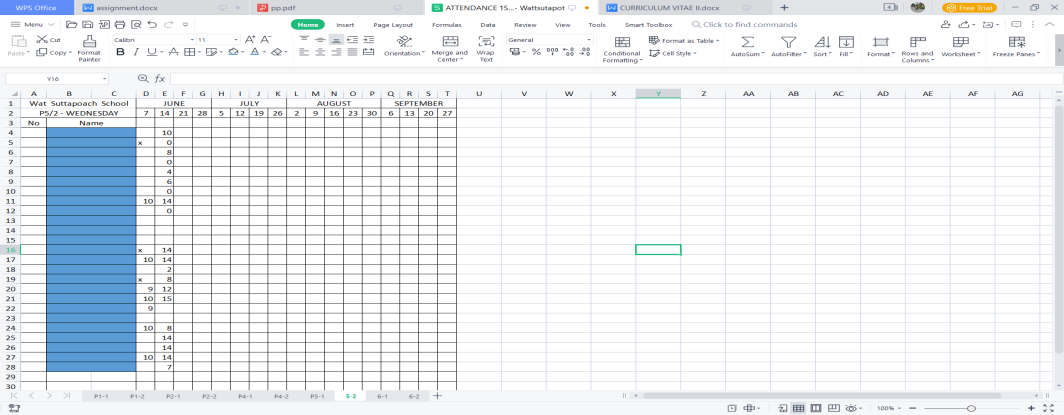Click the Cut scissors button

click(x=49, y=40)
